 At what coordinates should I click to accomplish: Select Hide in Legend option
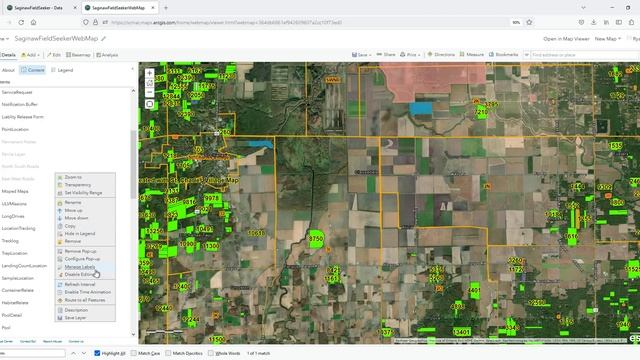coord(80,233)
